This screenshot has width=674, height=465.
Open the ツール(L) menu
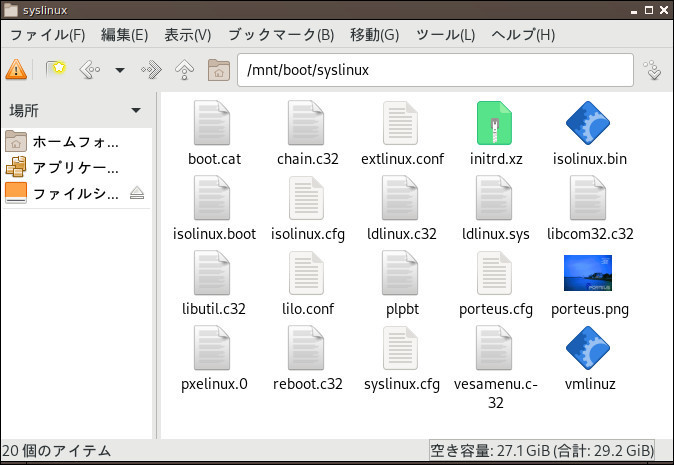pos(445,35)
